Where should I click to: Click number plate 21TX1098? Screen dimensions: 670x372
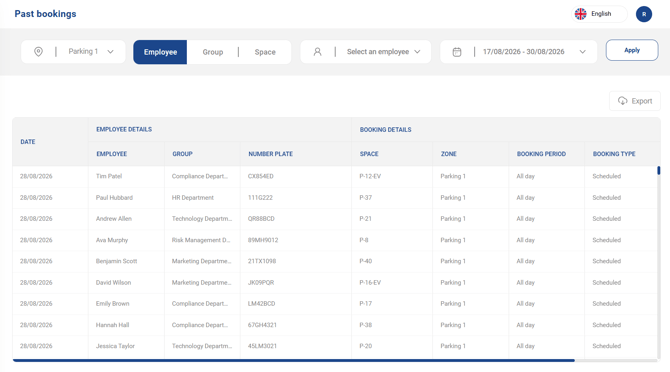pyautogui.click(x=262, y=261)
